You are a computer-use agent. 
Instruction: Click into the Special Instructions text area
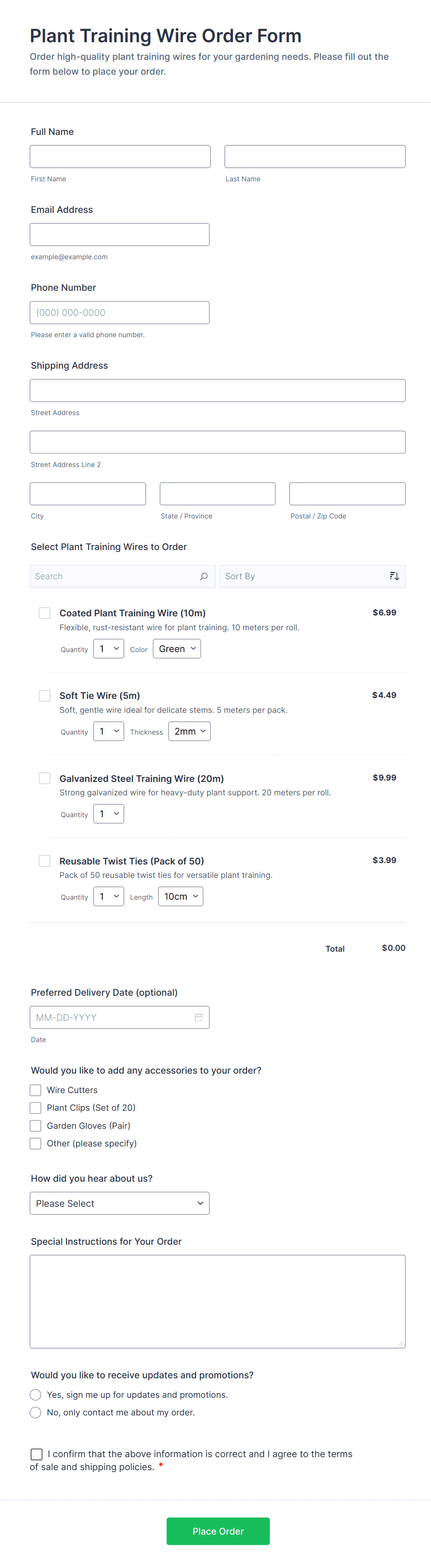point(218,1301)
